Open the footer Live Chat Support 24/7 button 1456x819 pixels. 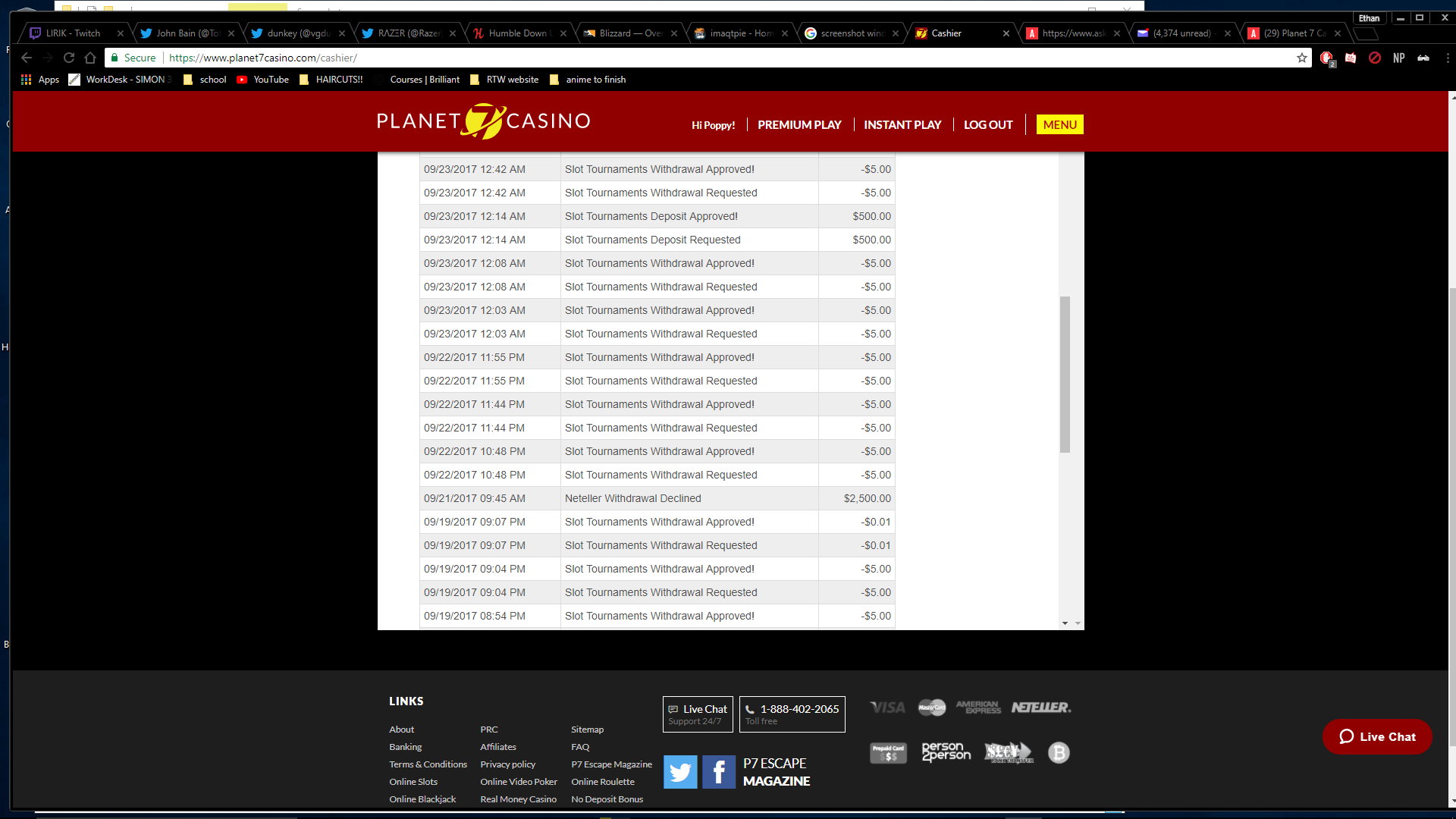click(x=698, y=714)
